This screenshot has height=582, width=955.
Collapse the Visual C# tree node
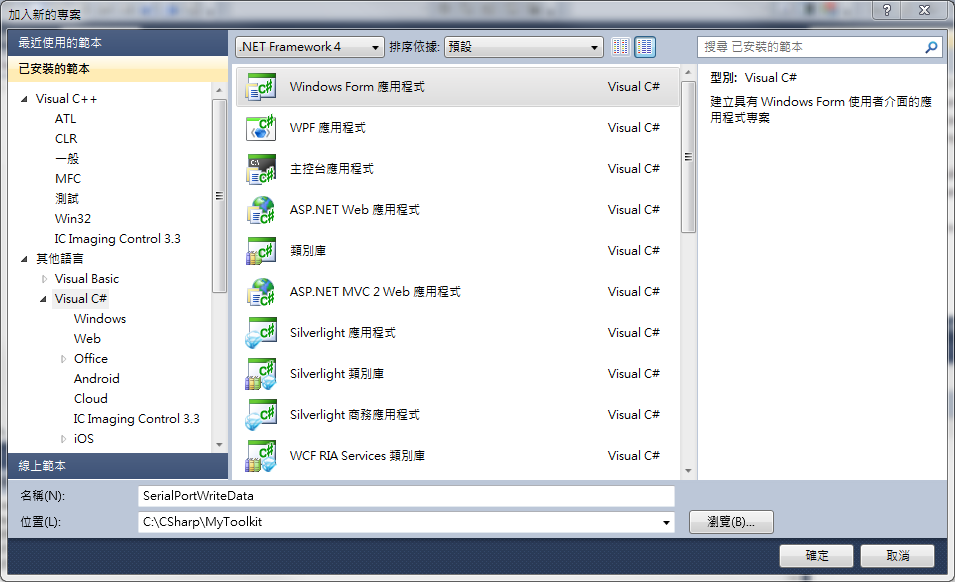point(43,299)
